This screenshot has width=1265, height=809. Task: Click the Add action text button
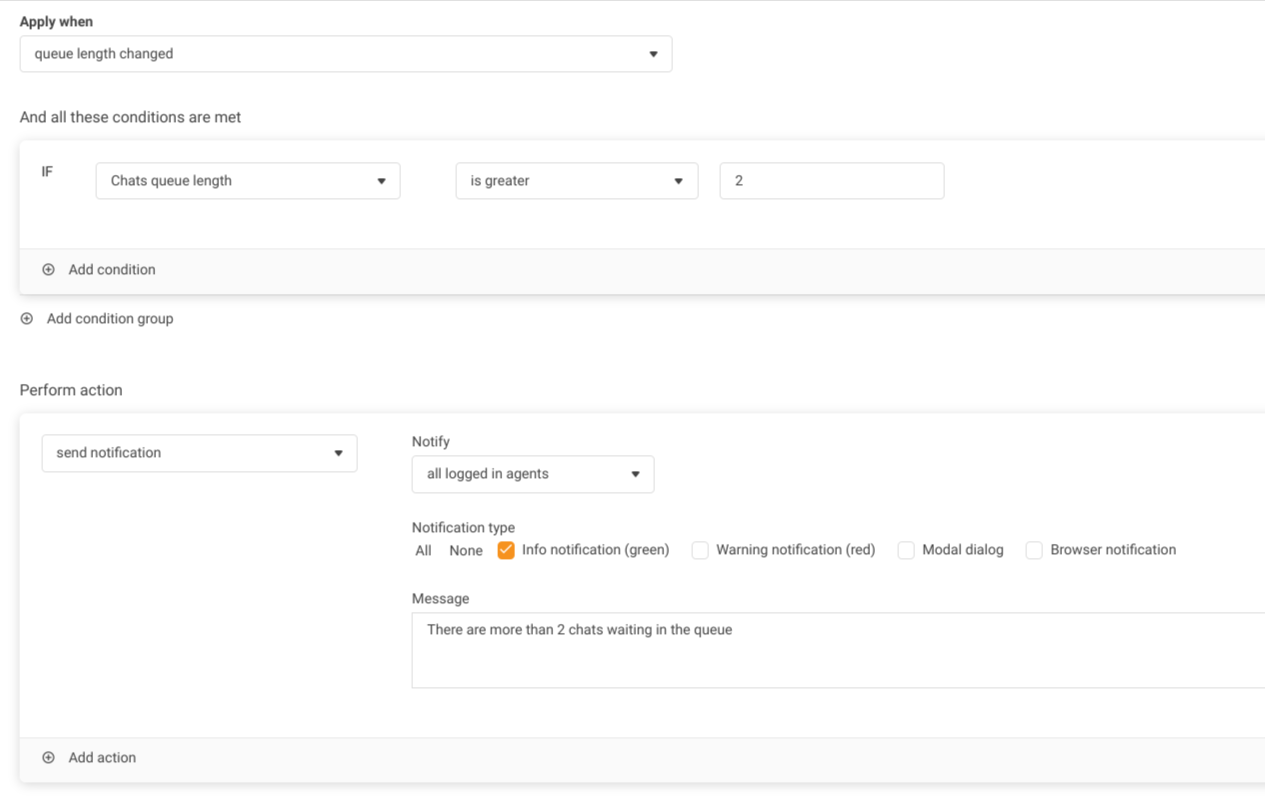(102, 758)
